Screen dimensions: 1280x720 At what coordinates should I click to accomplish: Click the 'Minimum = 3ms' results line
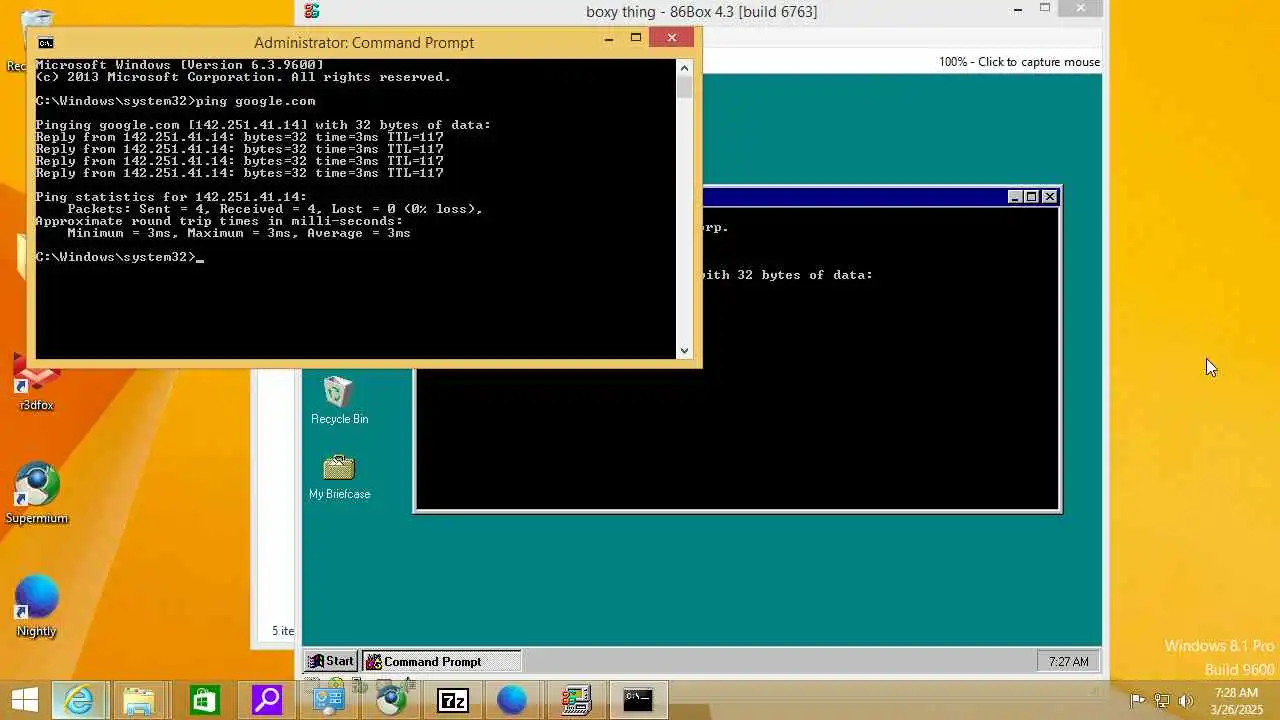point(238,233)
